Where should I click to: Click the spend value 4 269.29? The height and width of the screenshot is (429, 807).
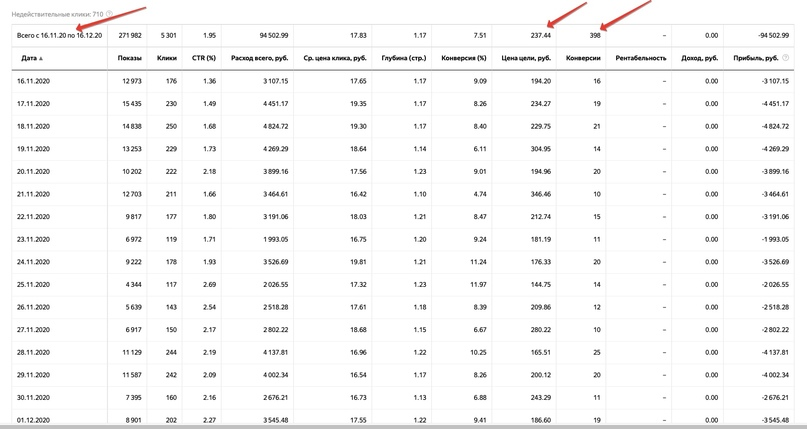pyautogui.click(x=275, y=149)
